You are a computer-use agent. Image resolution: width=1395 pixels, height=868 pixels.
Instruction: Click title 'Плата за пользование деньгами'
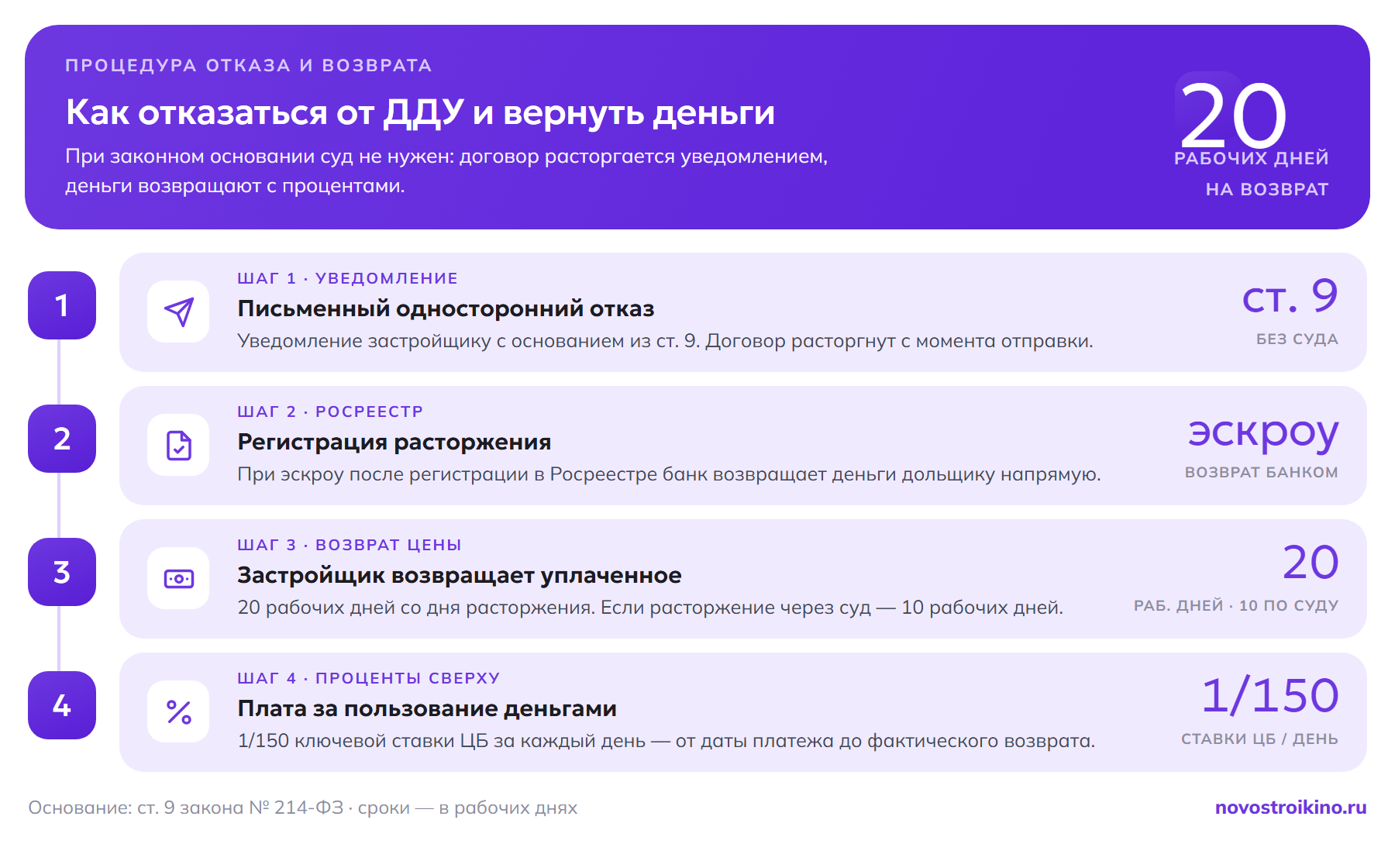[427, 708]
